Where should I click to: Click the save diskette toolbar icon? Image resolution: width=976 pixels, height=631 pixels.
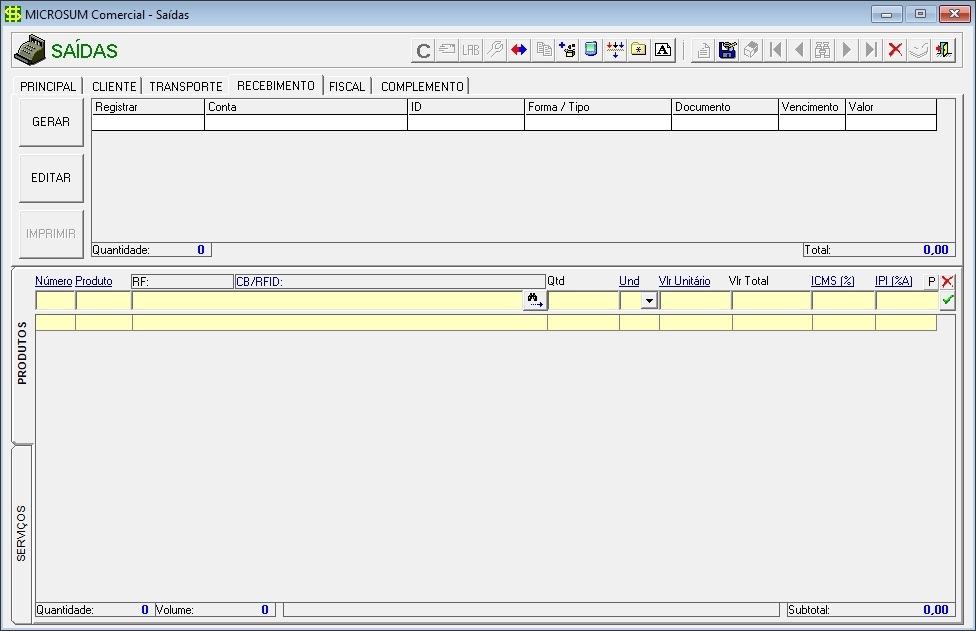tap(728, 50)
